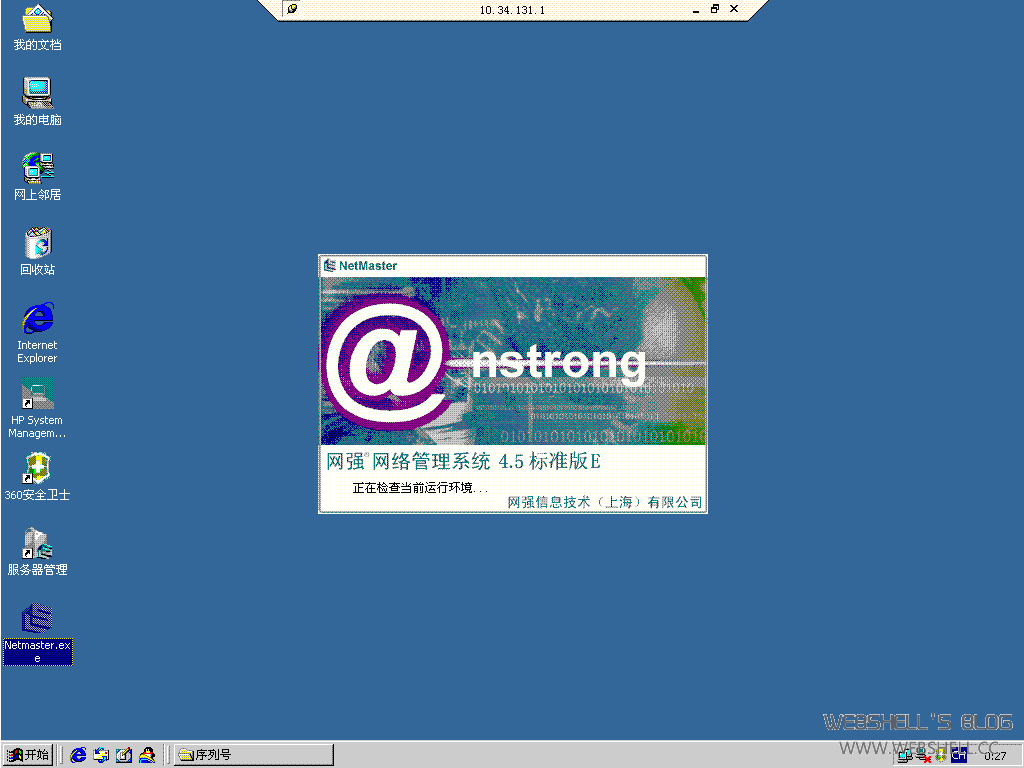The width and height of the screenshot is (1024, 768).
Task: Select the 回收站 recycle bin icon
Action: (x=37, y=251)
